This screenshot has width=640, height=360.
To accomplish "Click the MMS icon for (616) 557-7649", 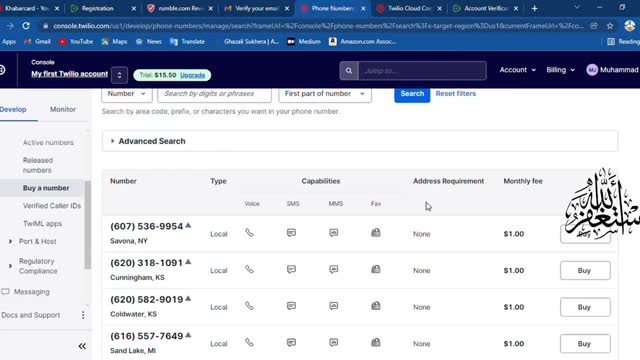I will point(333,342).
